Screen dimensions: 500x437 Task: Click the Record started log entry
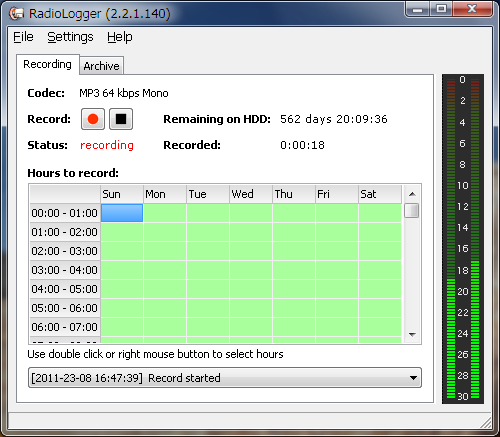(x=184, y=378)
